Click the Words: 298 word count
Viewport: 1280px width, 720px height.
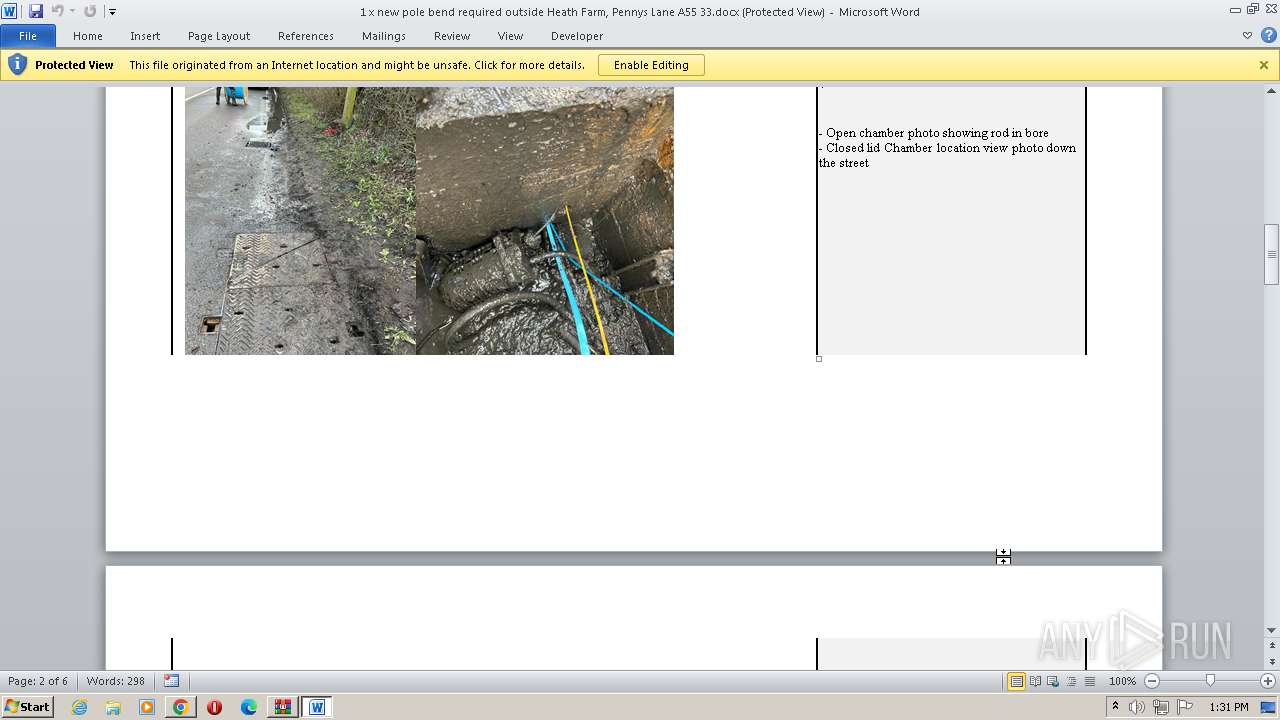click(x=116, y=681)
